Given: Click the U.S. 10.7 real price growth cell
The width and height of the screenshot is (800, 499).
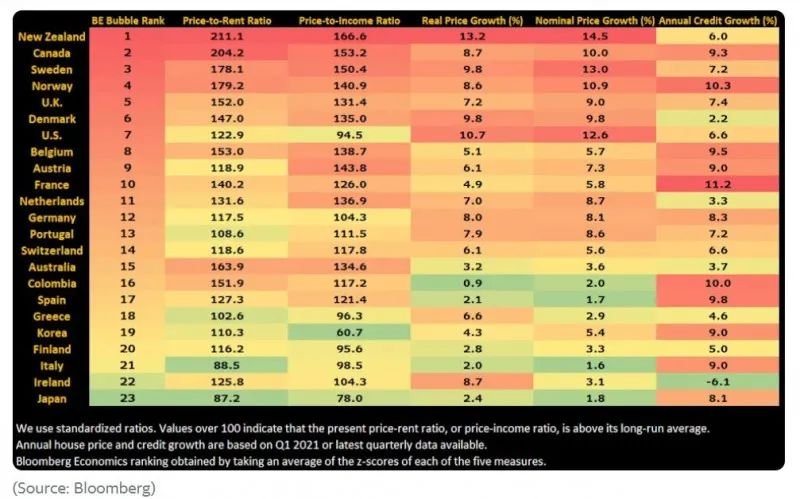Looking at the screenshot, I should click(x=472, y=135).
